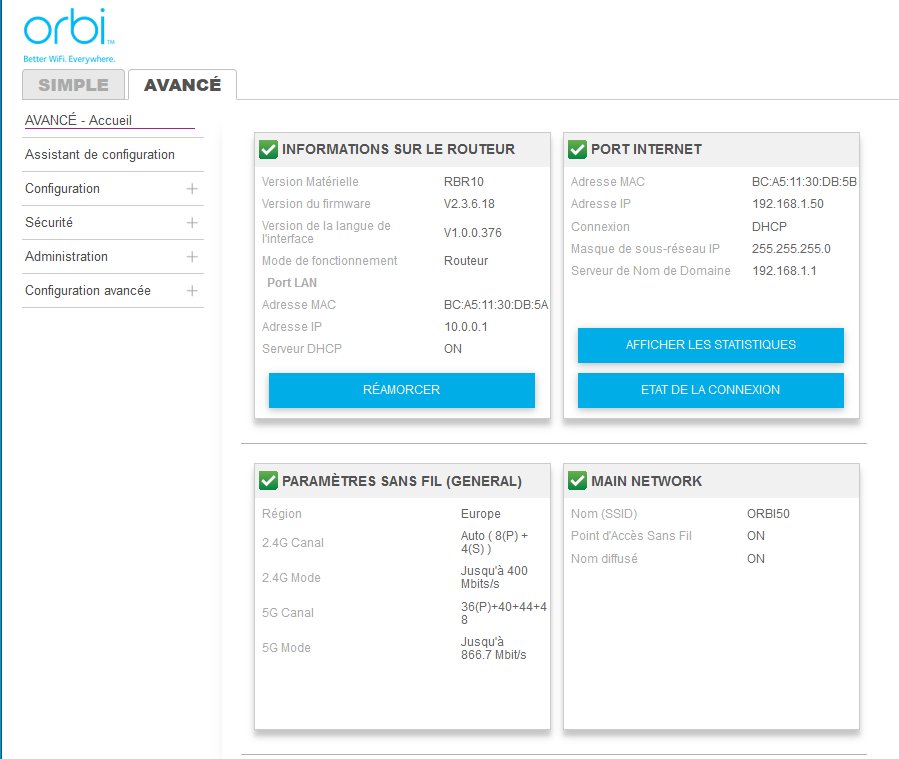Click green checkmark beside Port Internet
Screen dimensions: 899x759
577,150
